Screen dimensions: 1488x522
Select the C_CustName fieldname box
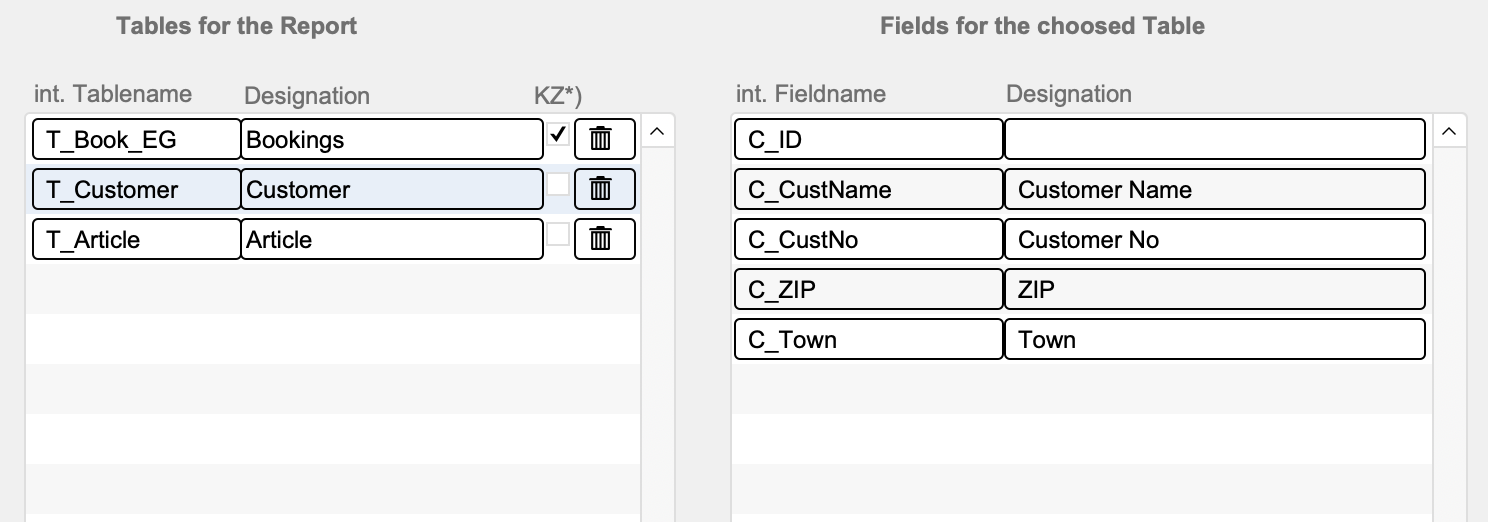868,189
